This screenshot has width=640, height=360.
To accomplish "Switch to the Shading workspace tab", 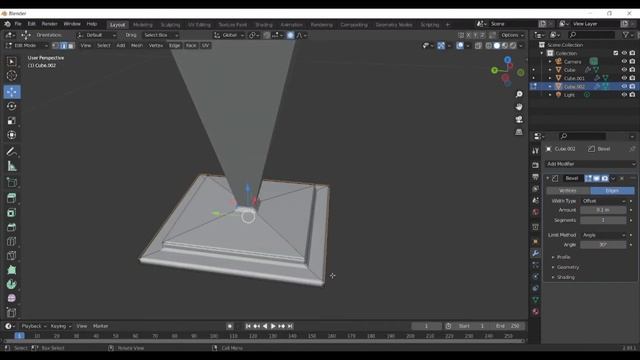I will [x=264, y=25].
